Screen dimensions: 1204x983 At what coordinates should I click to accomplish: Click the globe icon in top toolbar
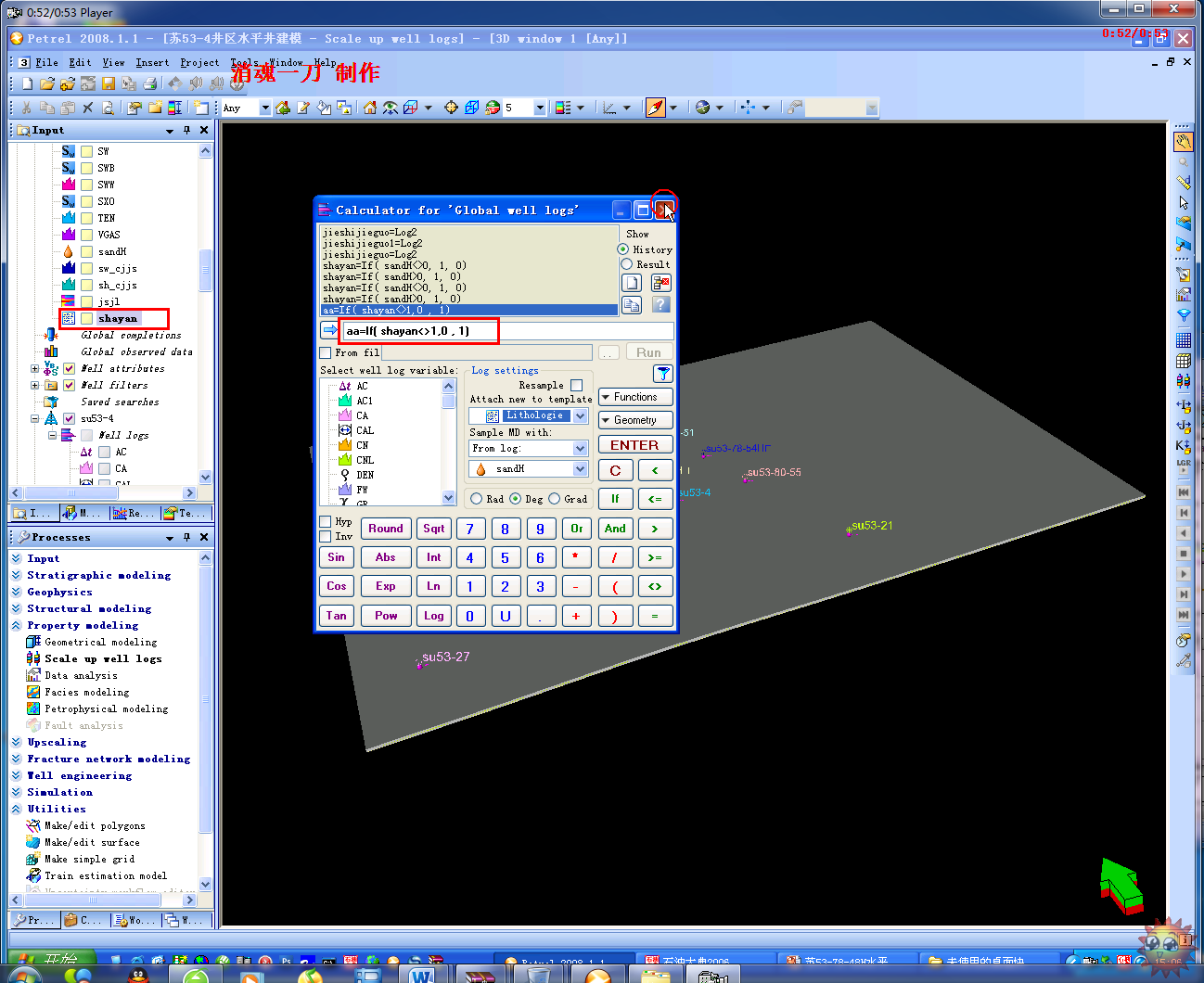click(x=702, y=108)
